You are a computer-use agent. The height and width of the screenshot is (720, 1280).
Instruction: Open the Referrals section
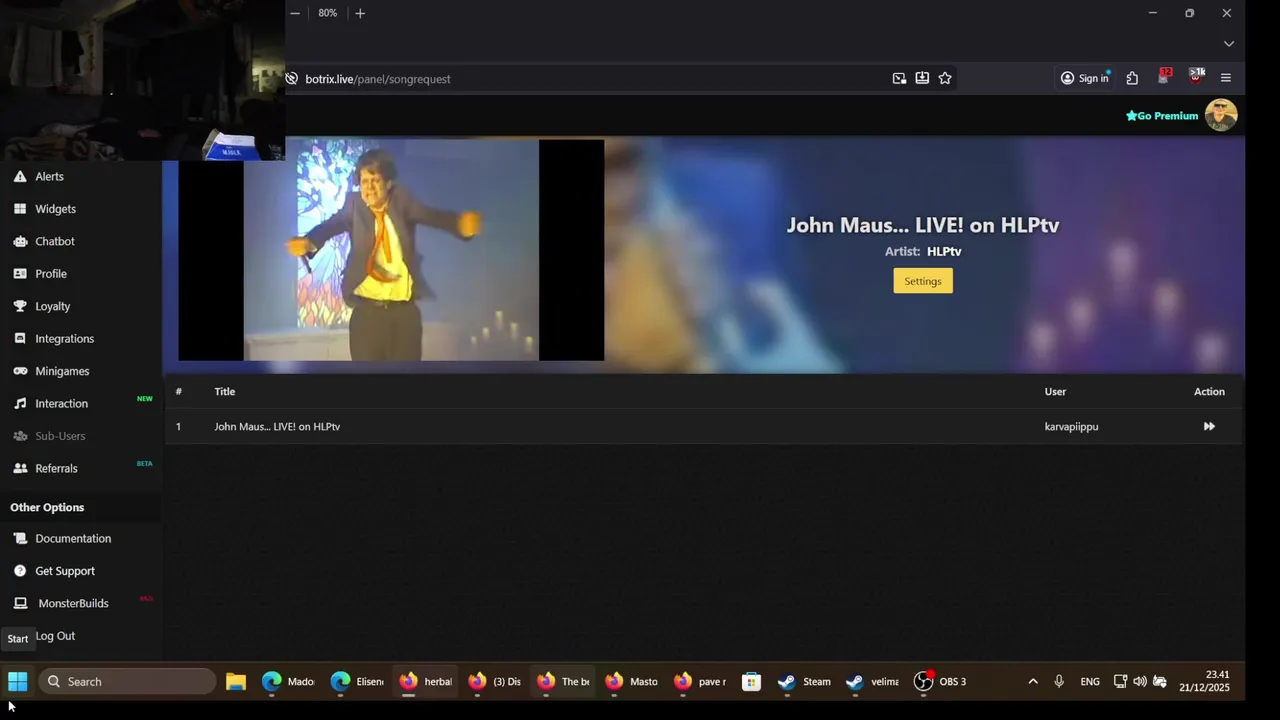[56, 468]
